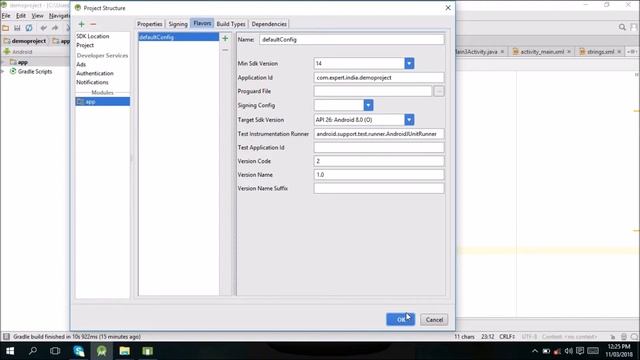
Task: Switch to the Signing tab
Action: (x=178, y=24)
